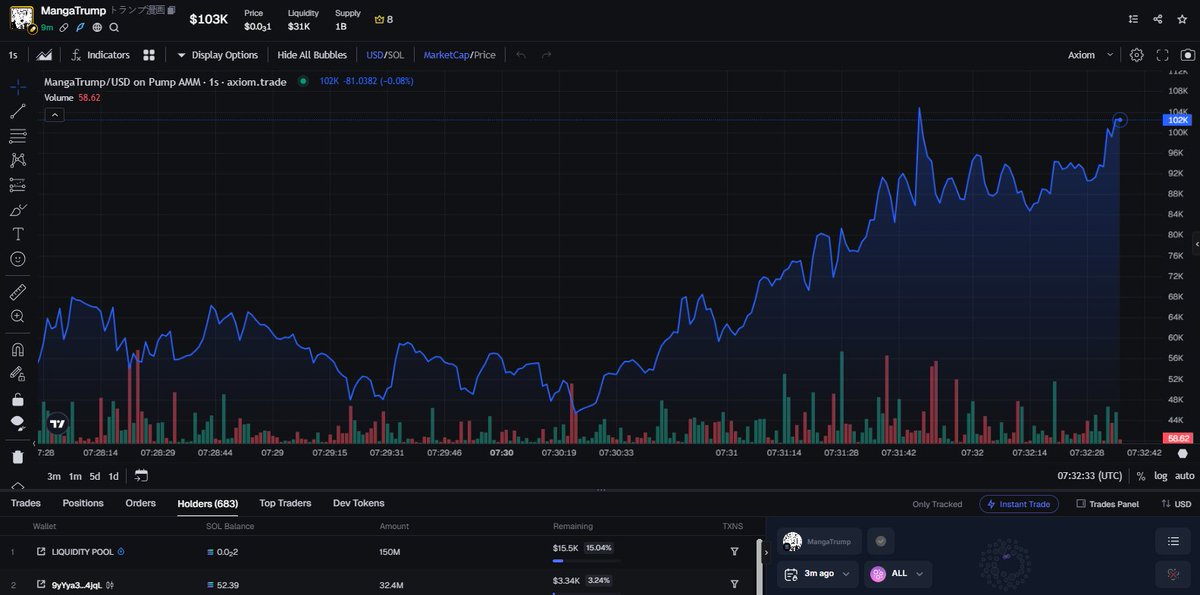
Task: Toggle stay in drawing mode
Action: click(18, 373)
